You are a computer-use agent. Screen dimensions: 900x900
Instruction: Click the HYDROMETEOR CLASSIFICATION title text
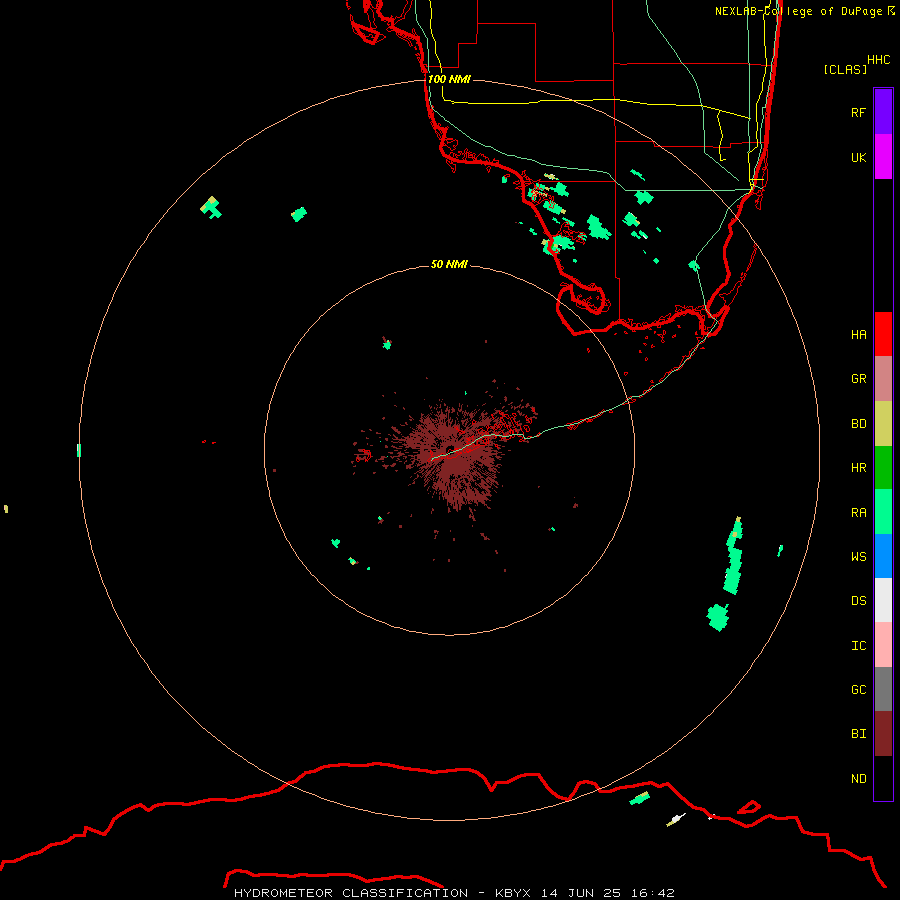point(351,893)
